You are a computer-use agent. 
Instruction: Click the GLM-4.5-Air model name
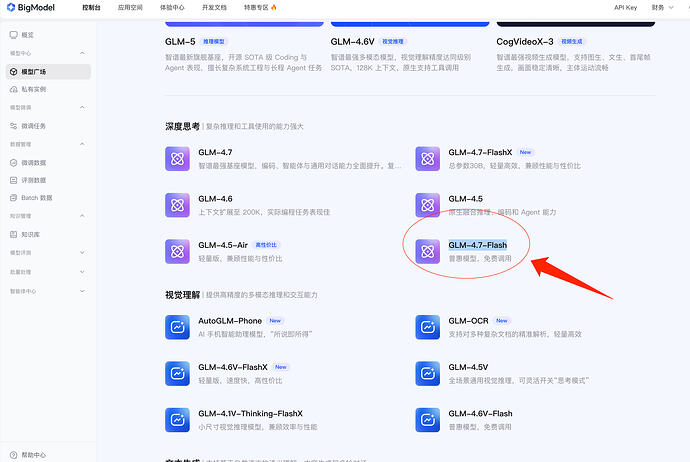[223, 245]
